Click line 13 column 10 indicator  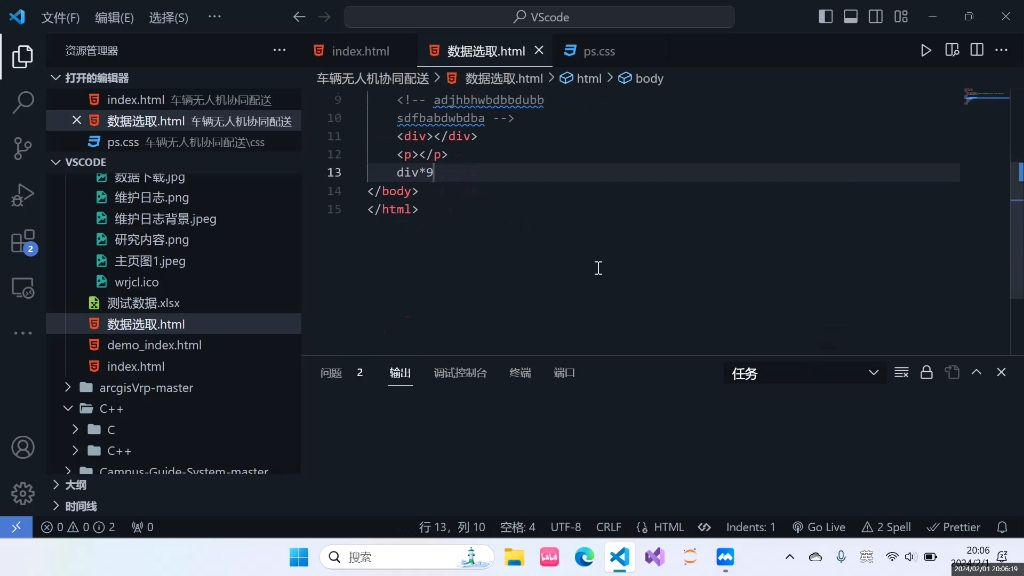click(452, 527)
